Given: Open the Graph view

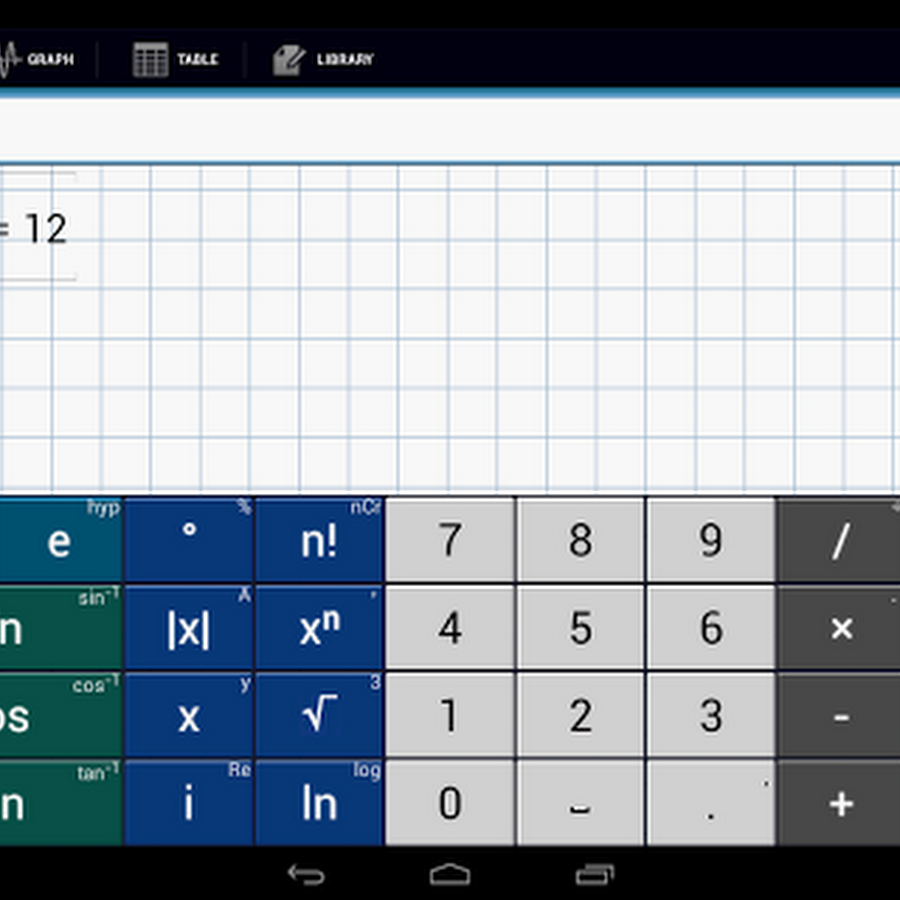Looking at the screenshot, I should (37, 59).
